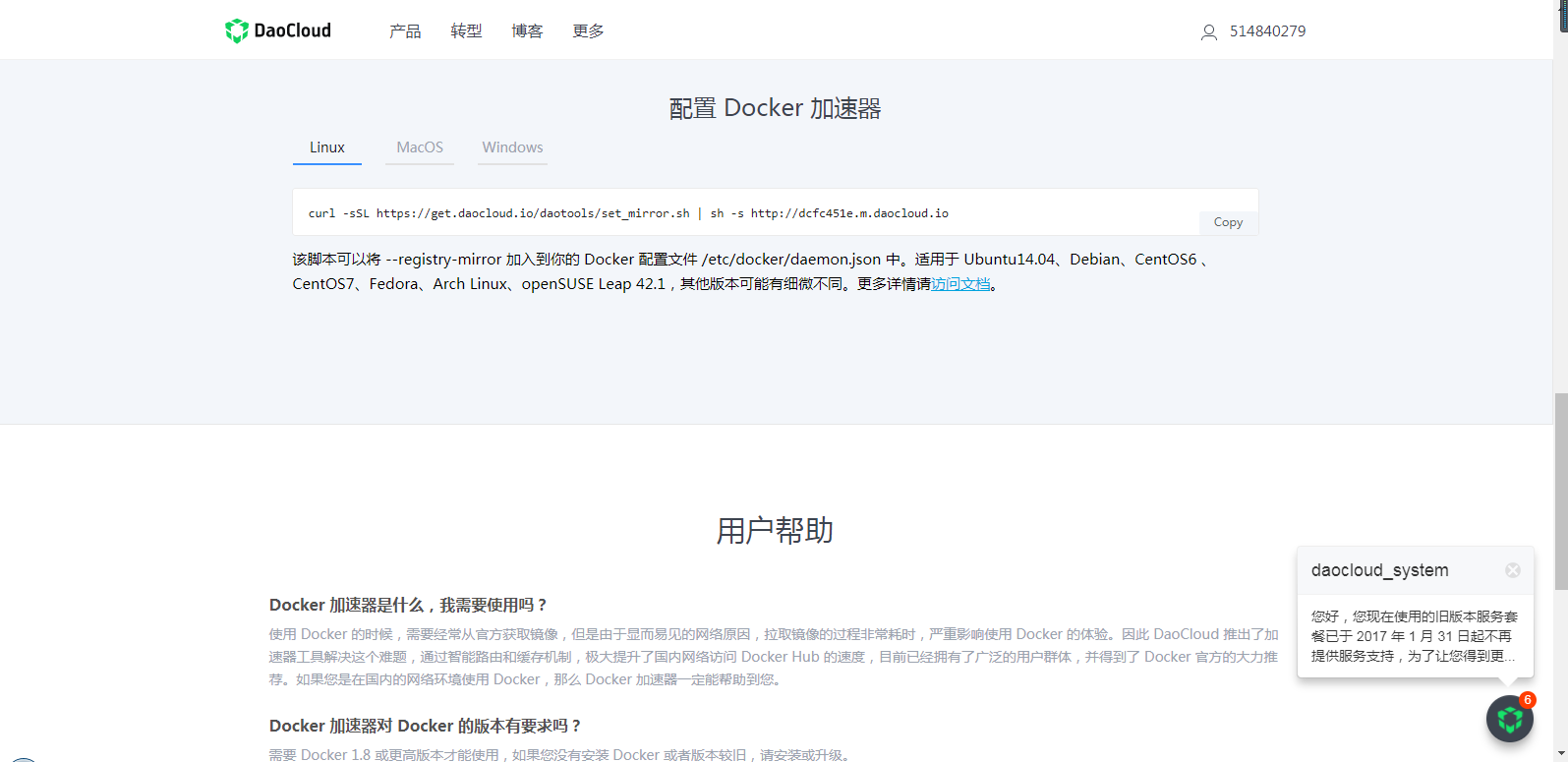
Task: Click the scrollbar down arrow
Action: (x=1561, y=754)
